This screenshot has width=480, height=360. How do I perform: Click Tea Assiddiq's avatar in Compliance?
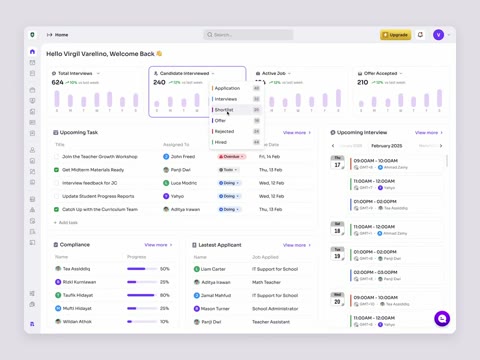pos(58,269)
